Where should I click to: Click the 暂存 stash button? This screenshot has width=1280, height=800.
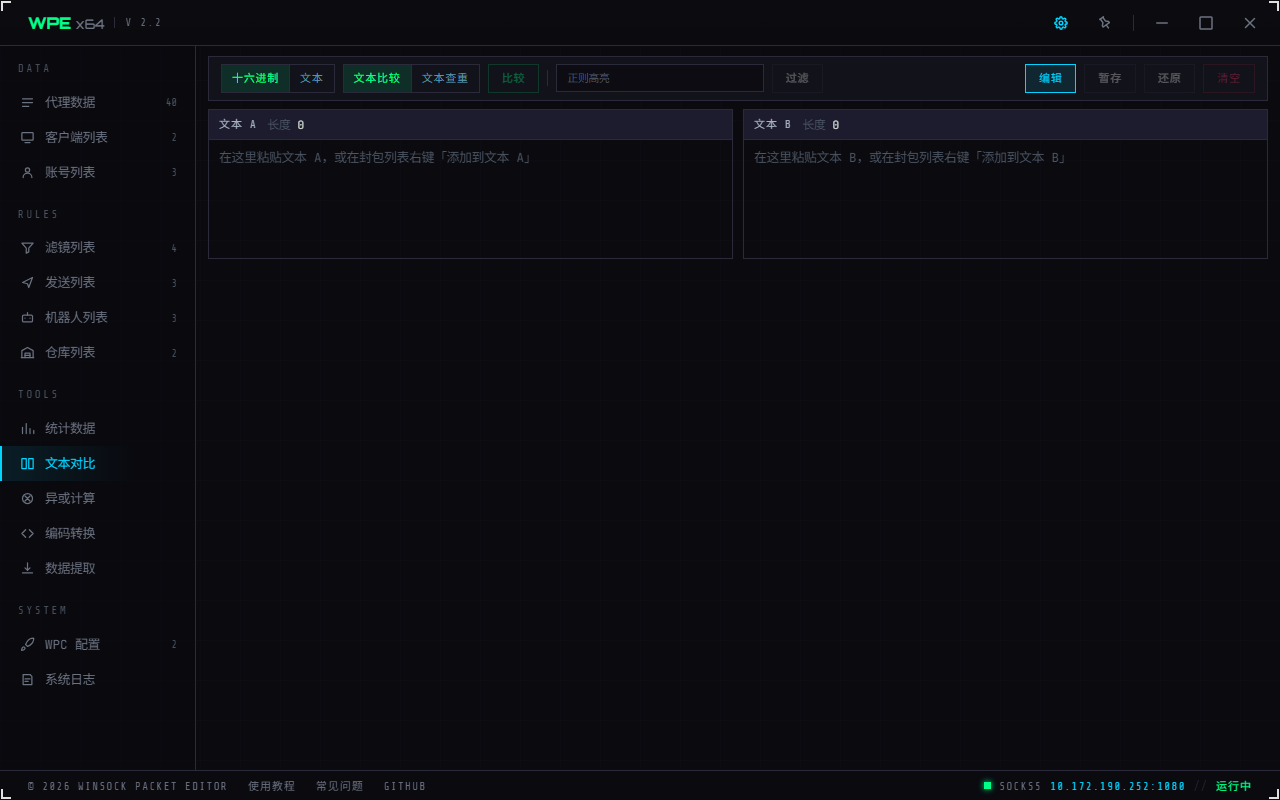pos(1110,78)
